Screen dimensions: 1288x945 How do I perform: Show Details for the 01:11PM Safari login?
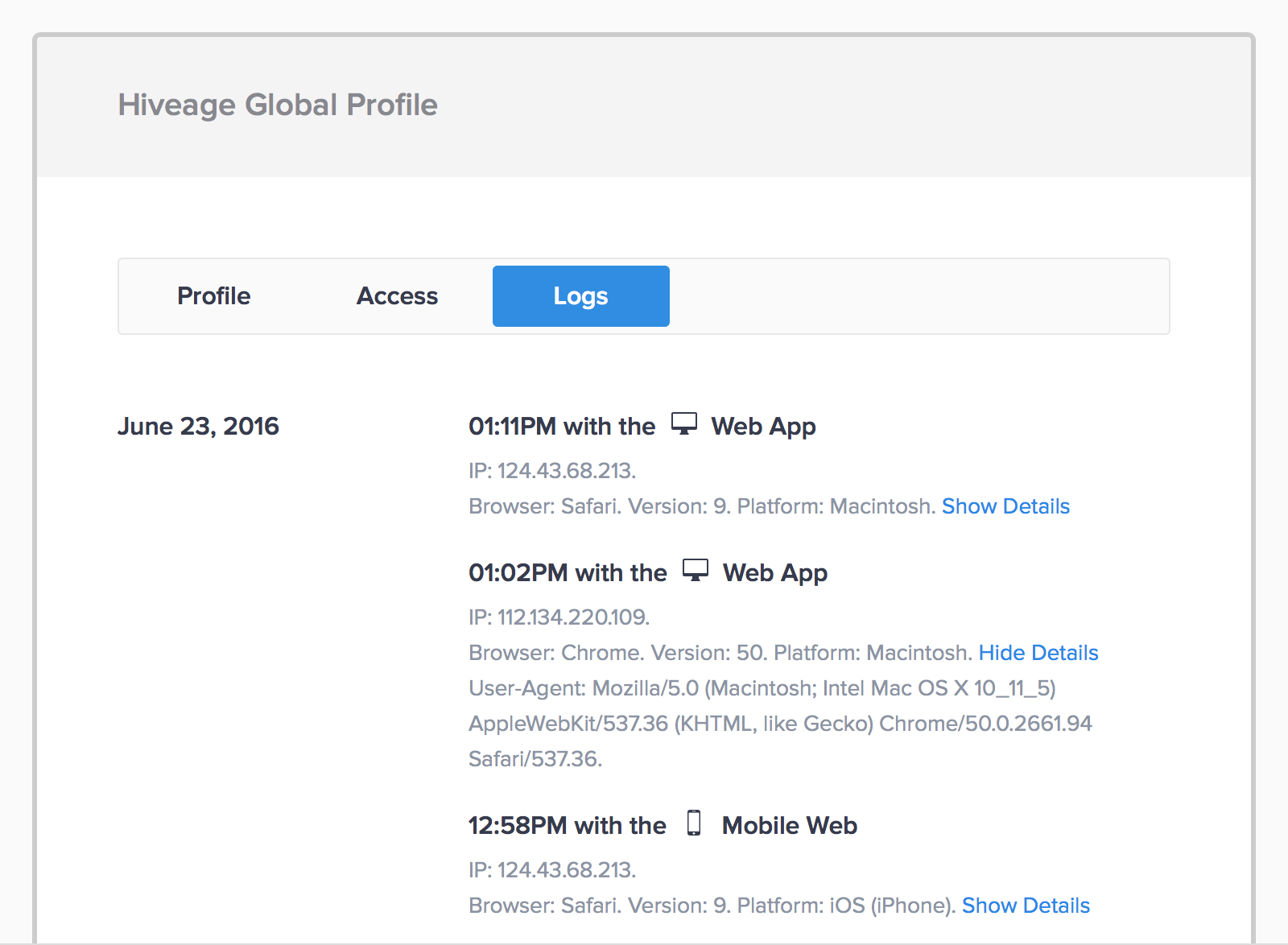[1005, 506]
